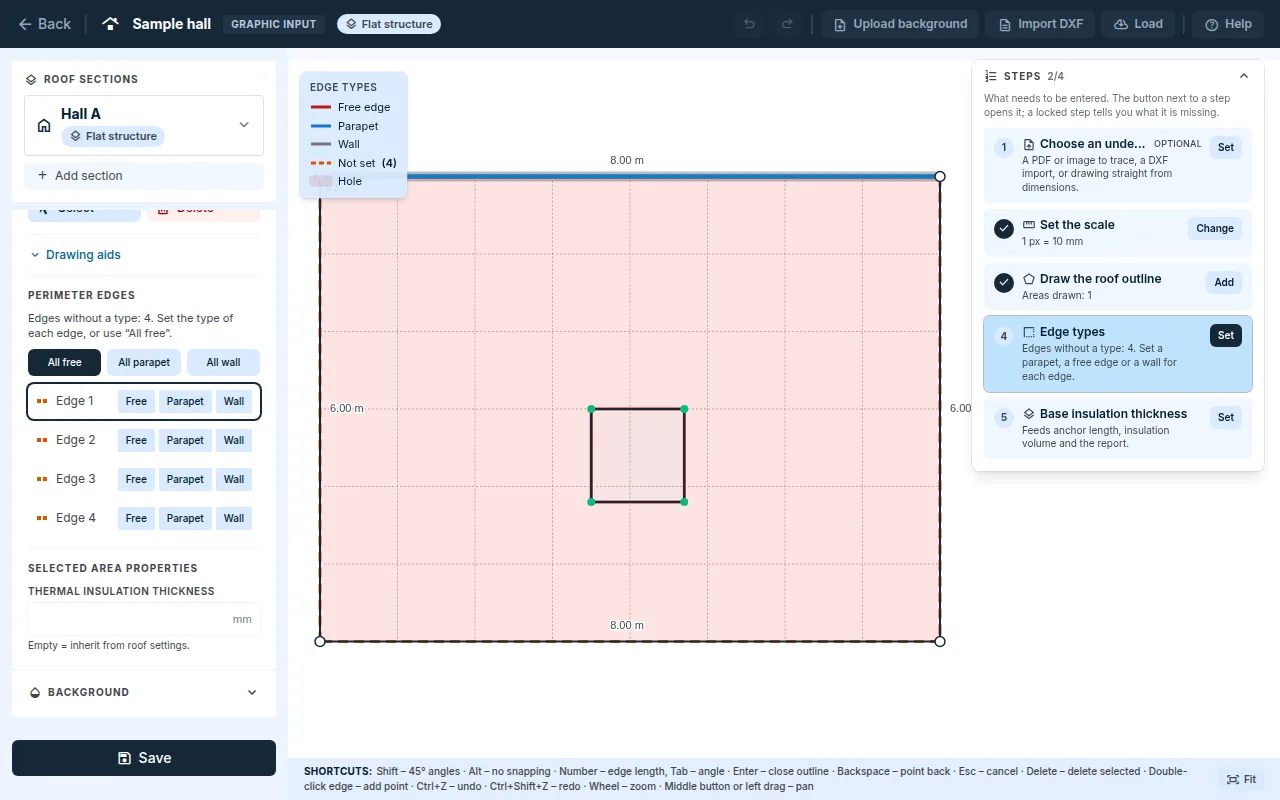Image resolution: width=1280 pixels, height=800 pixels.
Task: Click the bottom-right corner point of the outline
Action: coord(940,641)
